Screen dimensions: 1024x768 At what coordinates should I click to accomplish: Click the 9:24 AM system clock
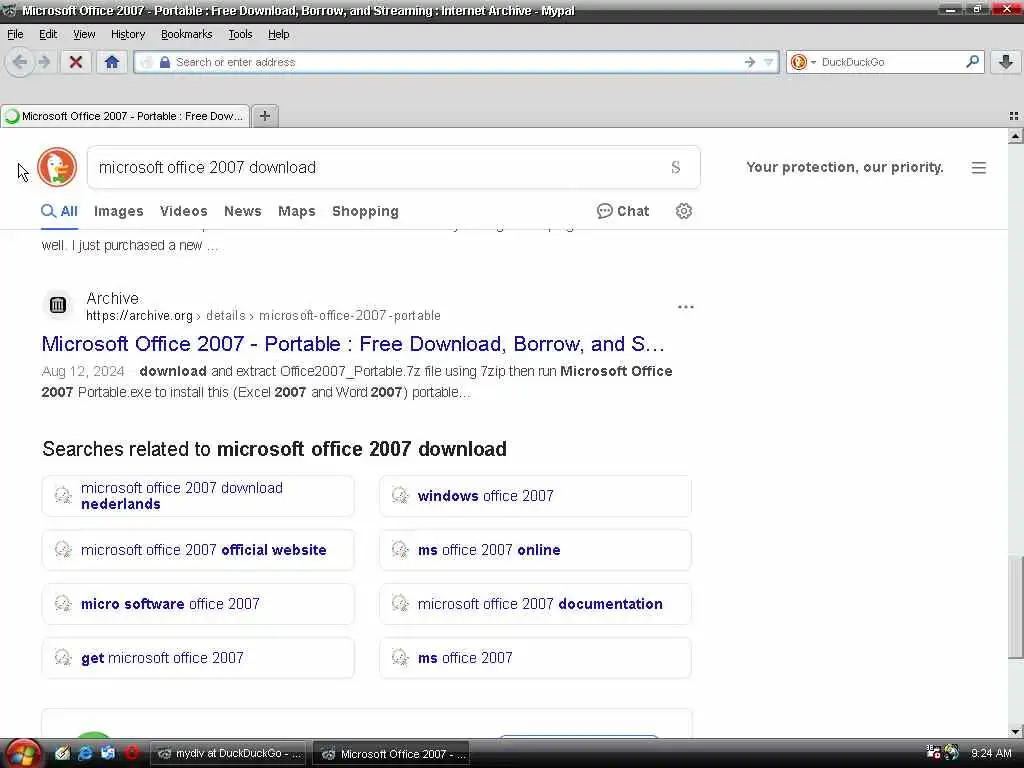[x=991, y=754]
